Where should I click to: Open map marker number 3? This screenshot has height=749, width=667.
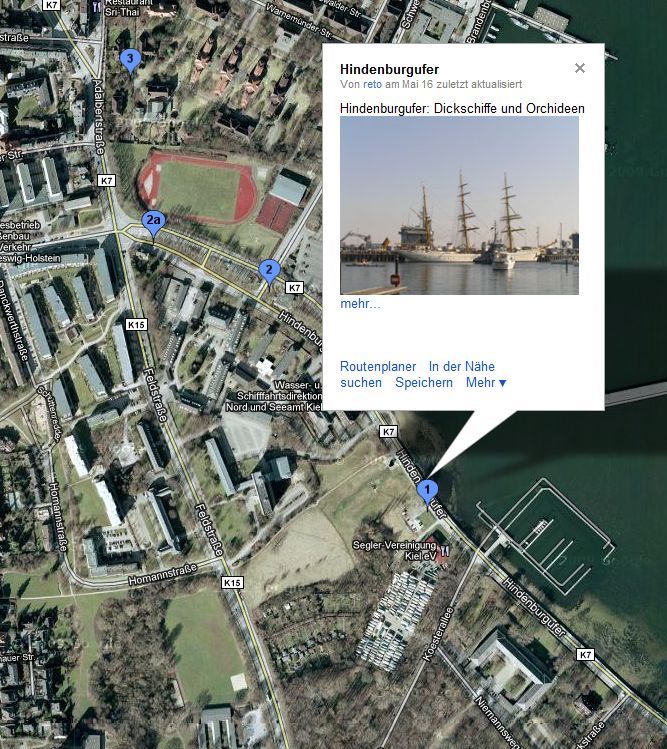(x=130, y=60)
